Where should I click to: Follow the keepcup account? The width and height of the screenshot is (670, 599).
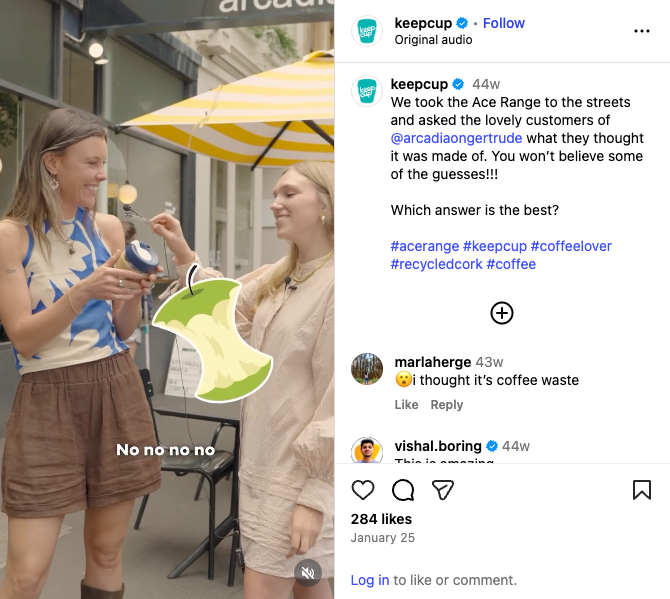click(504, 23)
